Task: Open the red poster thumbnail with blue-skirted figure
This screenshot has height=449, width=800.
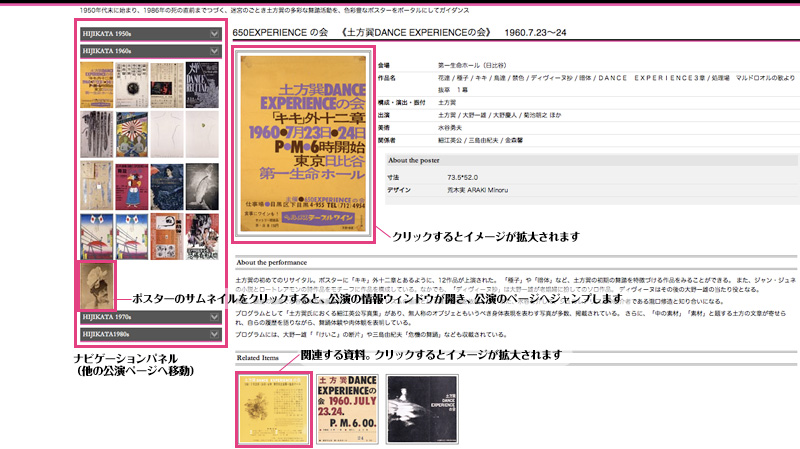Action: point(132,186)
